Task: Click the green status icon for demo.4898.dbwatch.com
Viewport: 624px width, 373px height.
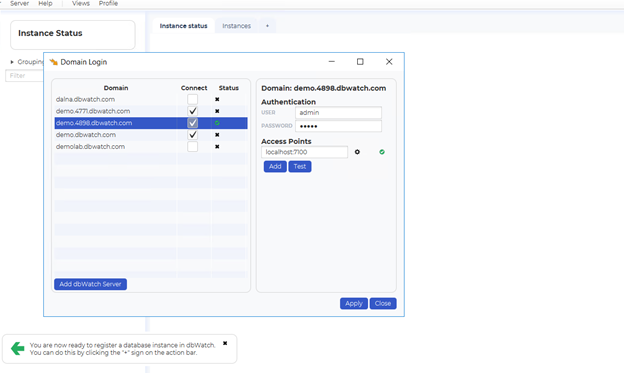Action: (x=217, y=123)
